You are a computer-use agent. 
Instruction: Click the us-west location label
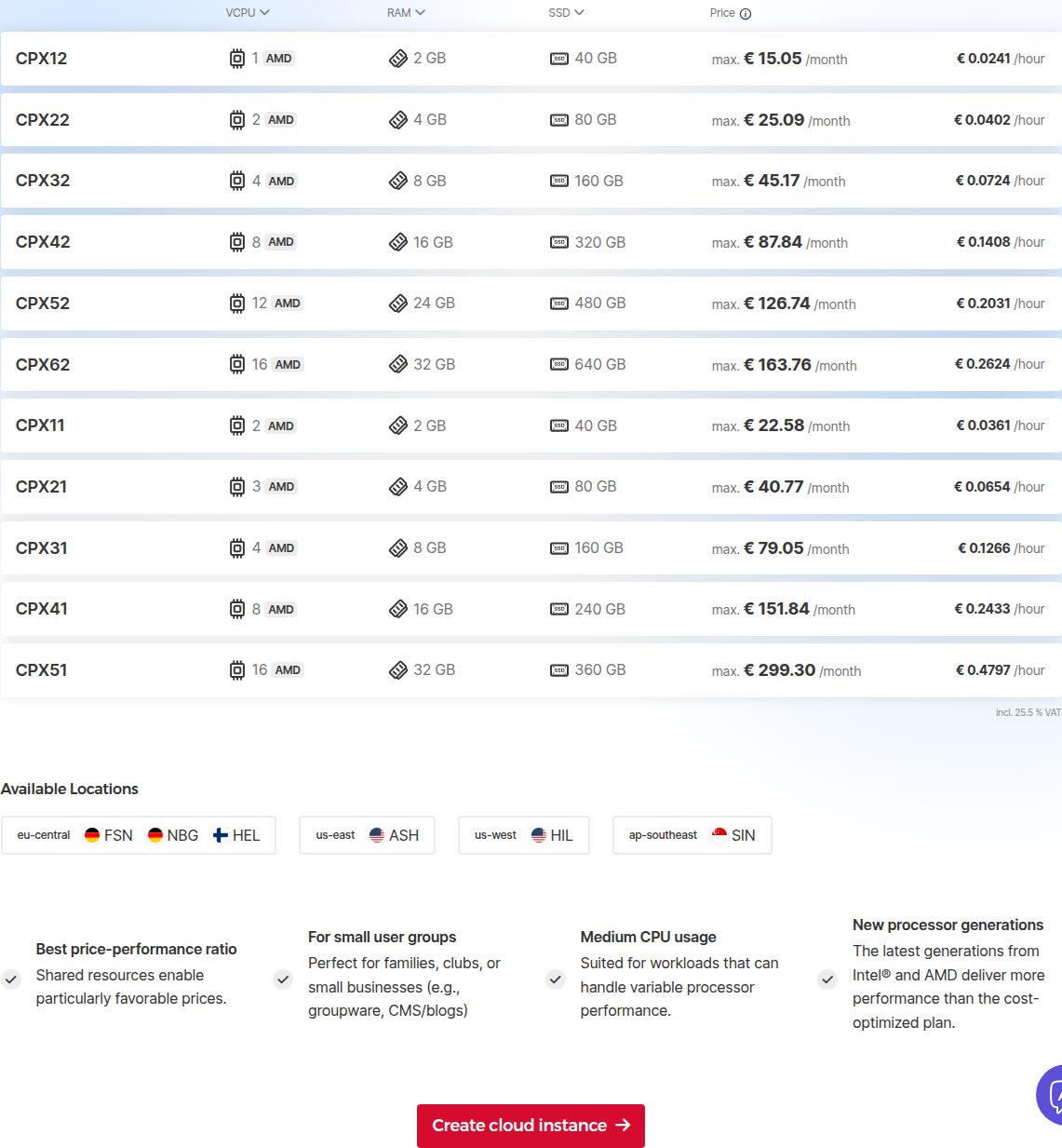(x=495, y=835)
